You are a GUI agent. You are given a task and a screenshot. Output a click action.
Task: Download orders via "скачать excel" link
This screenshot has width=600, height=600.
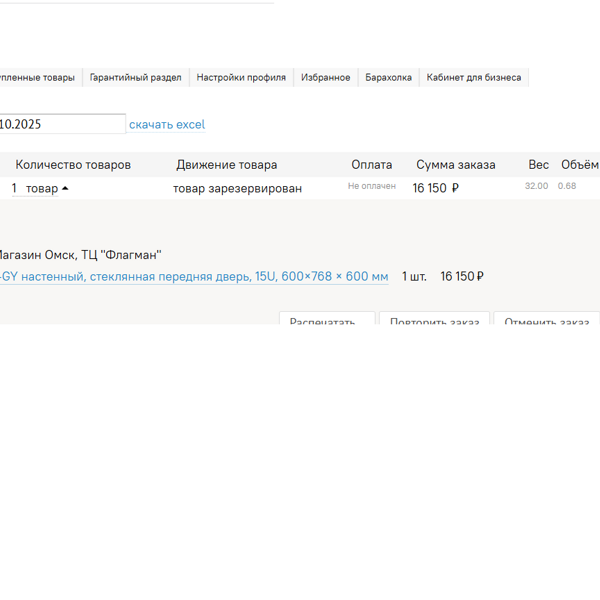coord(167,125)
